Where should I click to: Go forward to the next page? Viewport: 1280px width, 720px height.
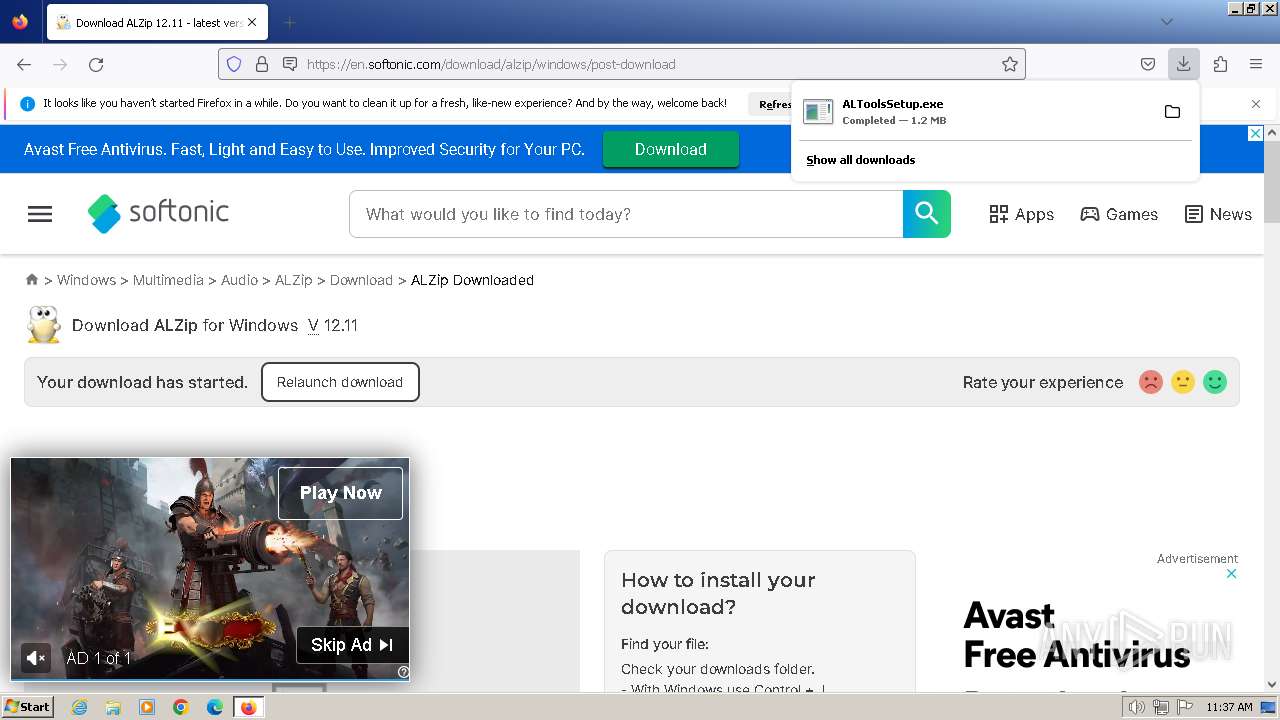click(x=60, y=64)
